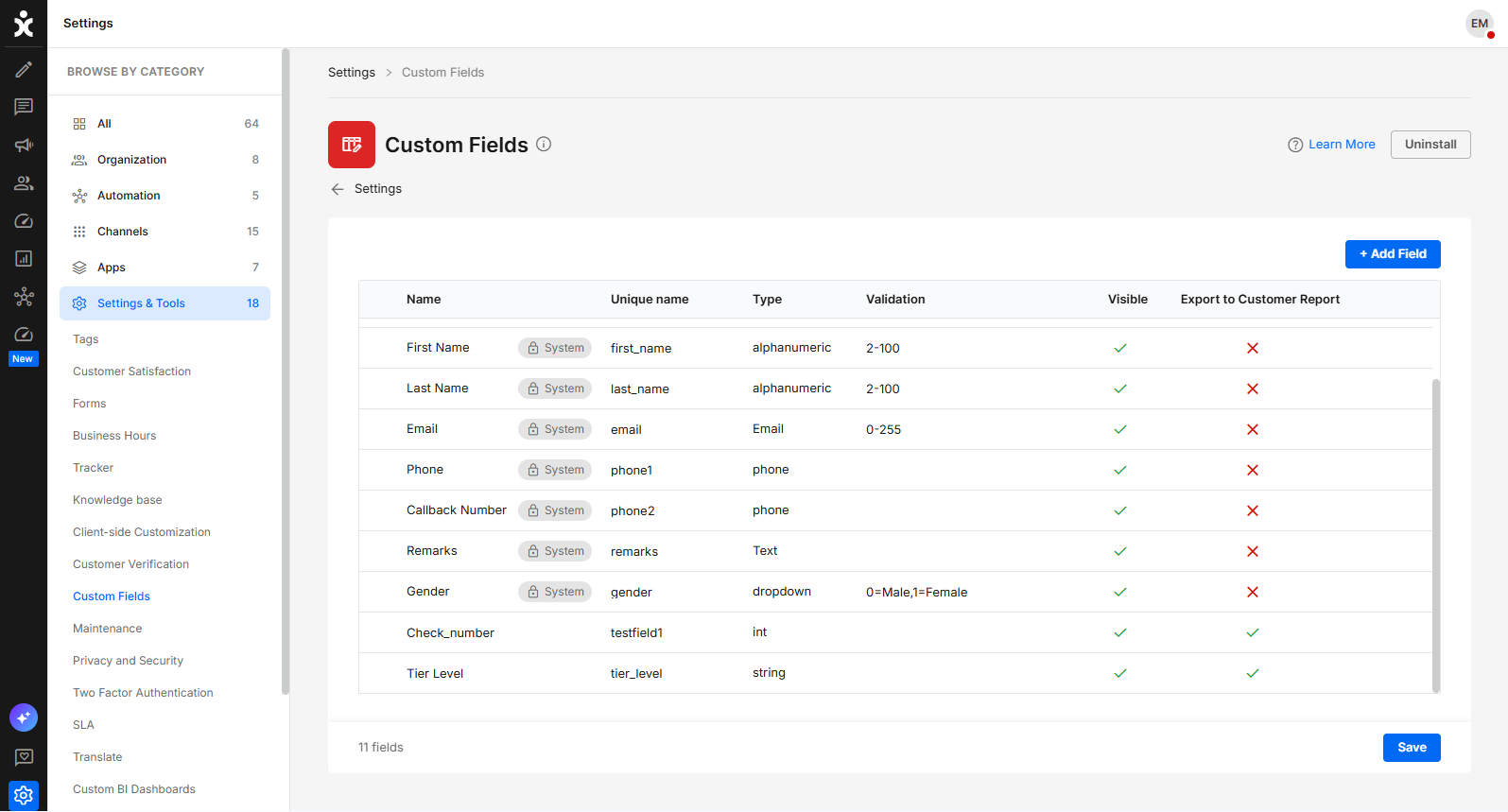The height and width of the screenshot is (812, 1508).
Task: Toggle Export to Customer Report for First Name
Action: pos(1253,349)
